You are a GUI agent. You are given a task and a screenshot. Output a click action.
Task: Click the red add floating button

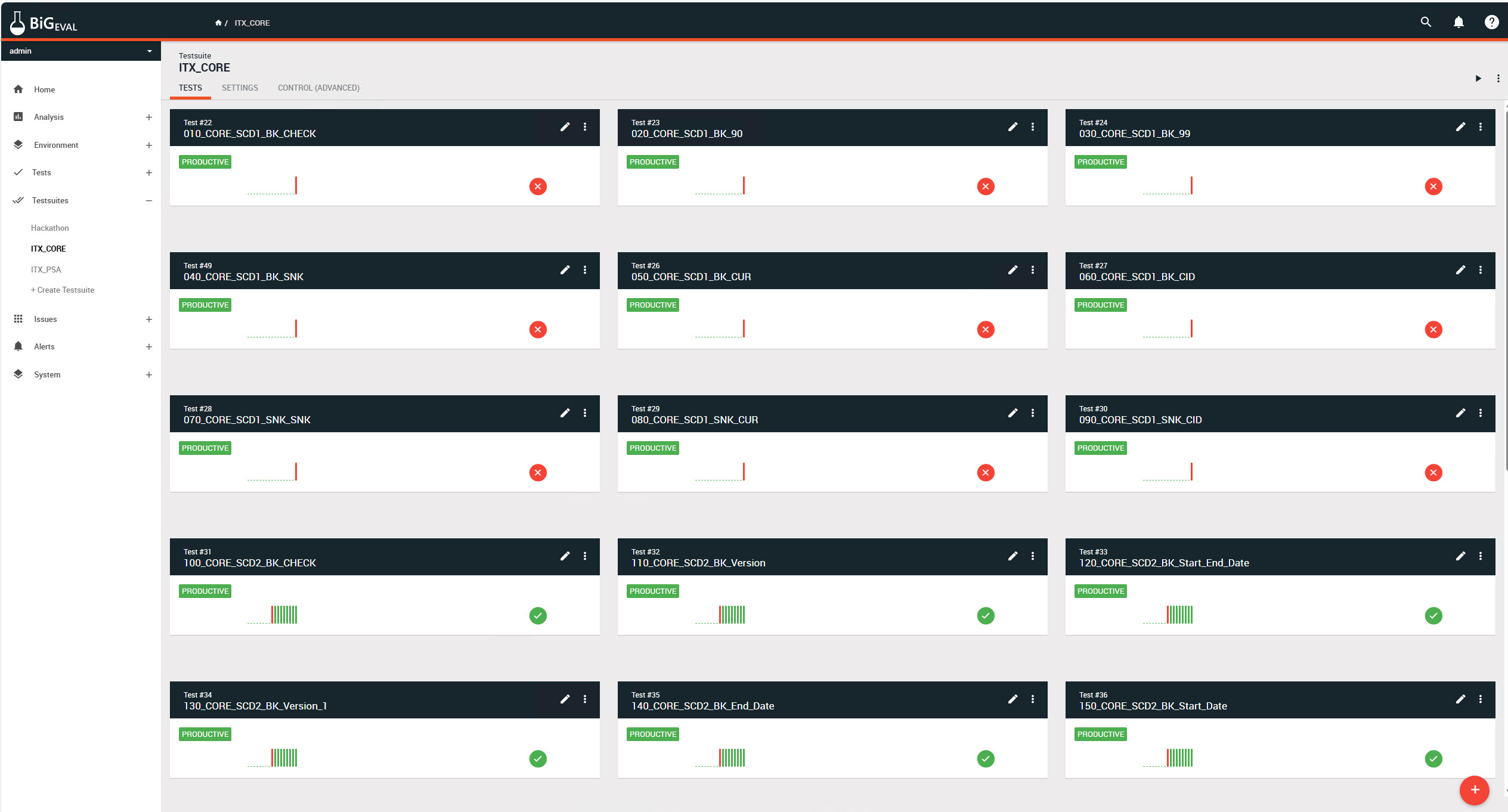point(1475,790)
